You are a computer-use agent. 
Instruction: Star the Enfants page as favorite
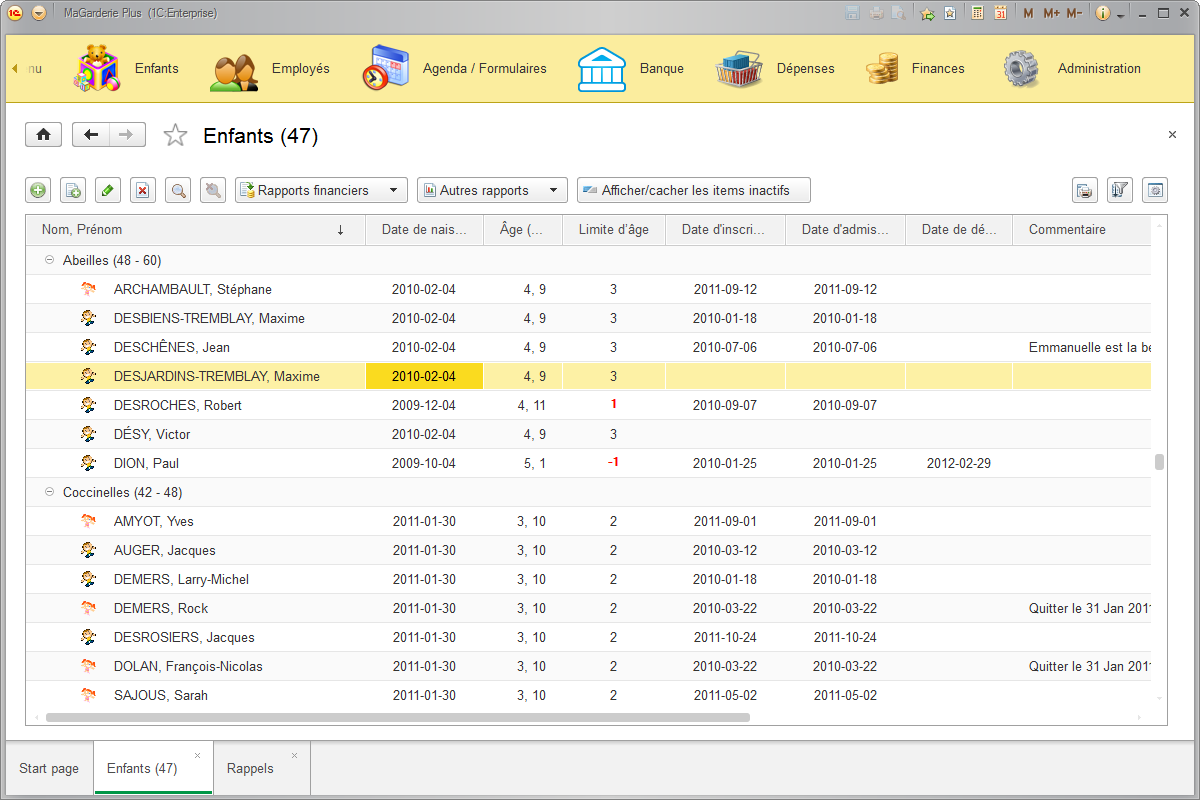175,134
